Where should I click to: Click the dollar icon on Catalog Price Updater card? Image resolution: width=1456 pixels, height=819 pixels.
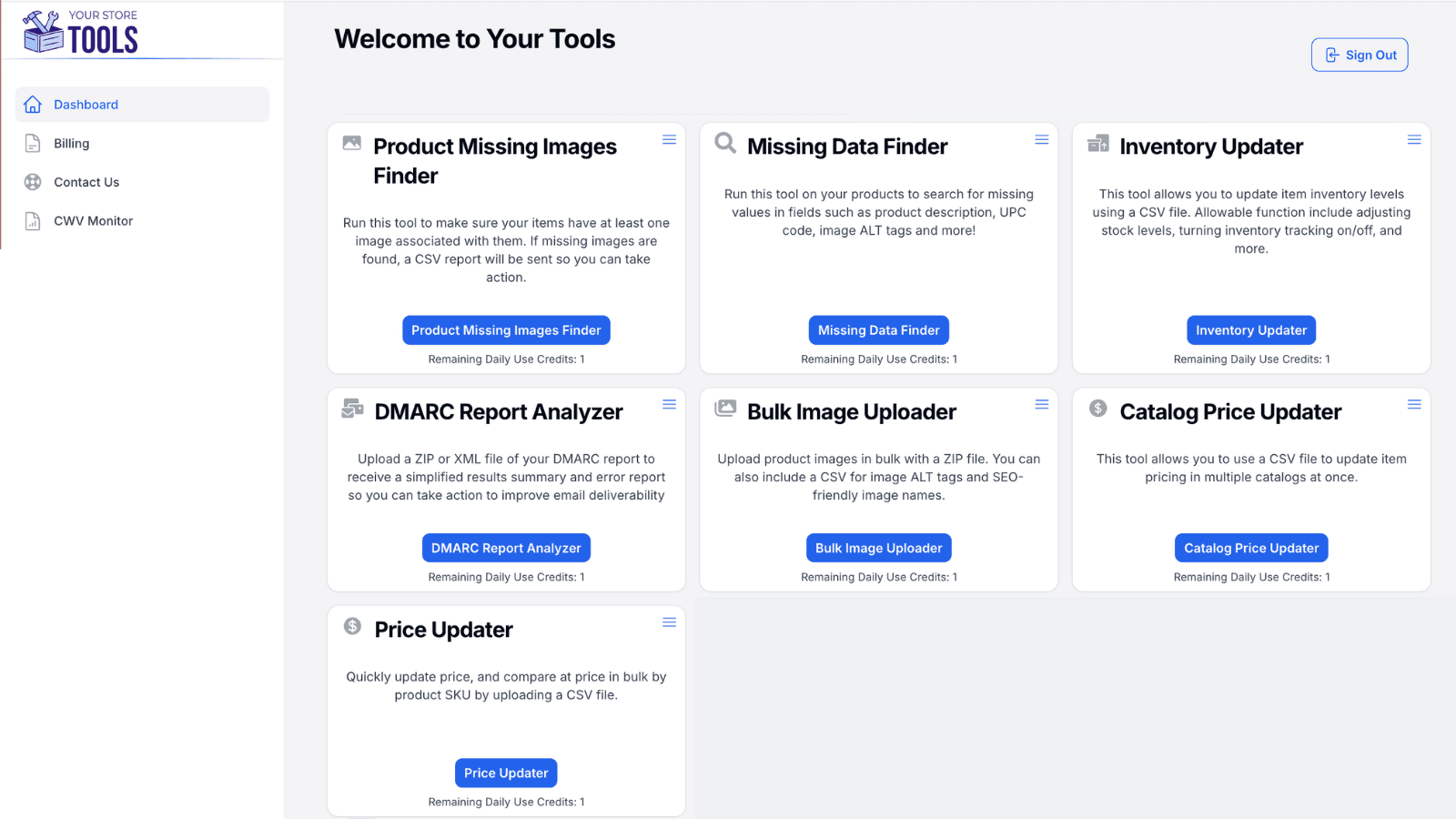[x=1097, y=409]
